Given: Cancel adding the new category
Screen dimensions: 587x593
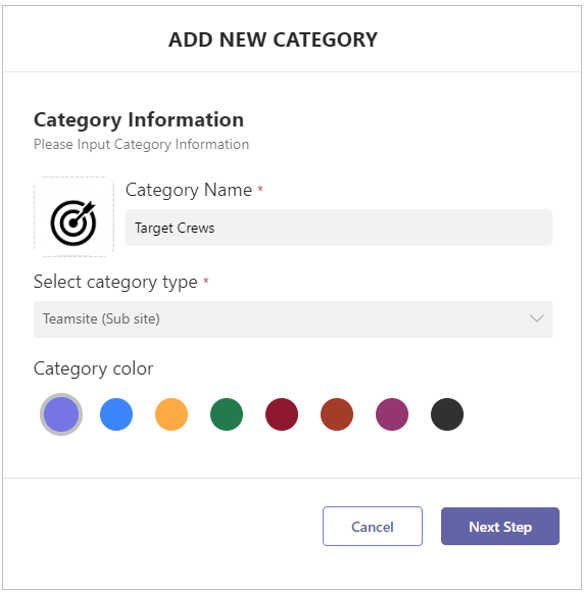Looking at the screenshot, I should (373, 526).
